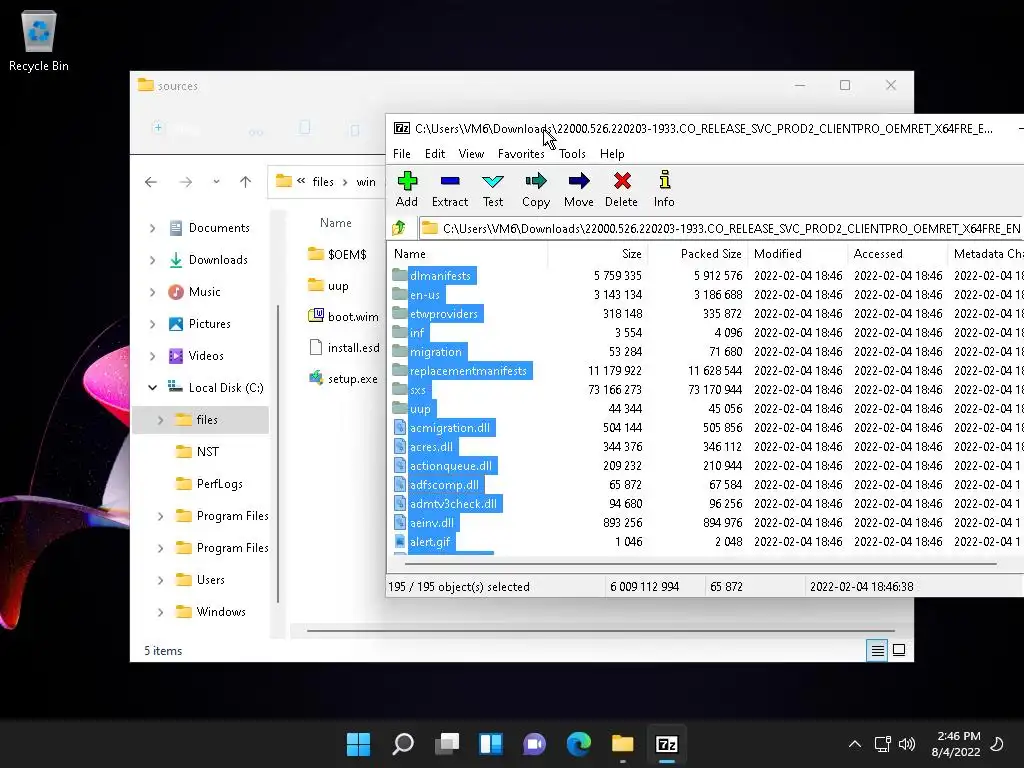Open the Edit menu in 7-Zip
This screenshot has width=1024, height=768.
point(435,154)
